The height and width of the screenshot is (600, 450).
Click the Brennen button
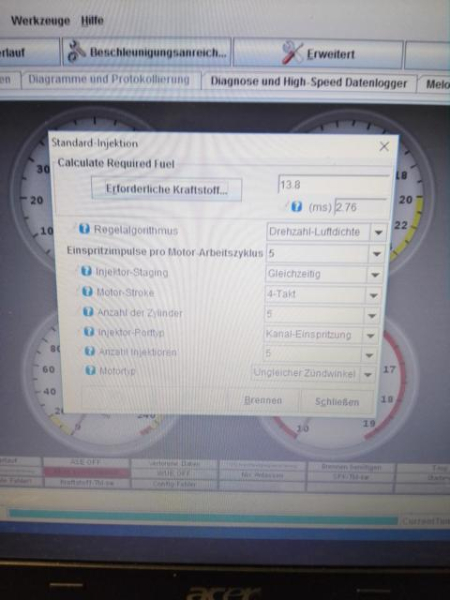coord(263,401)
